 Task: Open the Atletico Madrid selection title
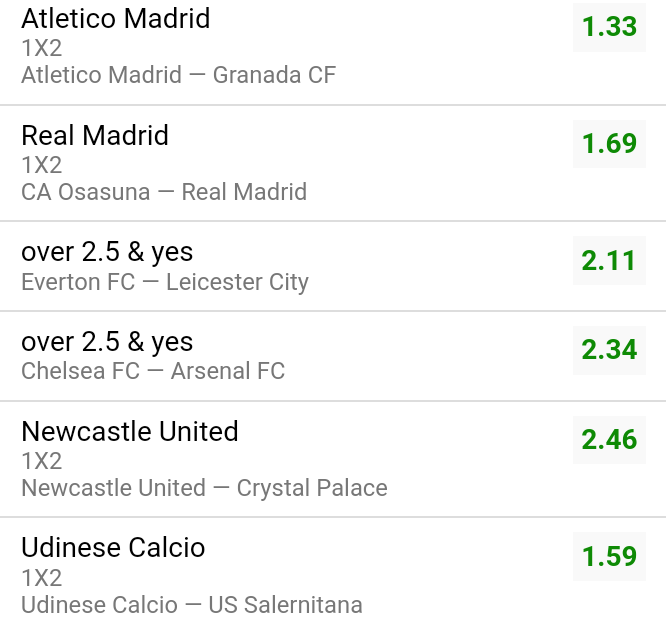(115, 18)
